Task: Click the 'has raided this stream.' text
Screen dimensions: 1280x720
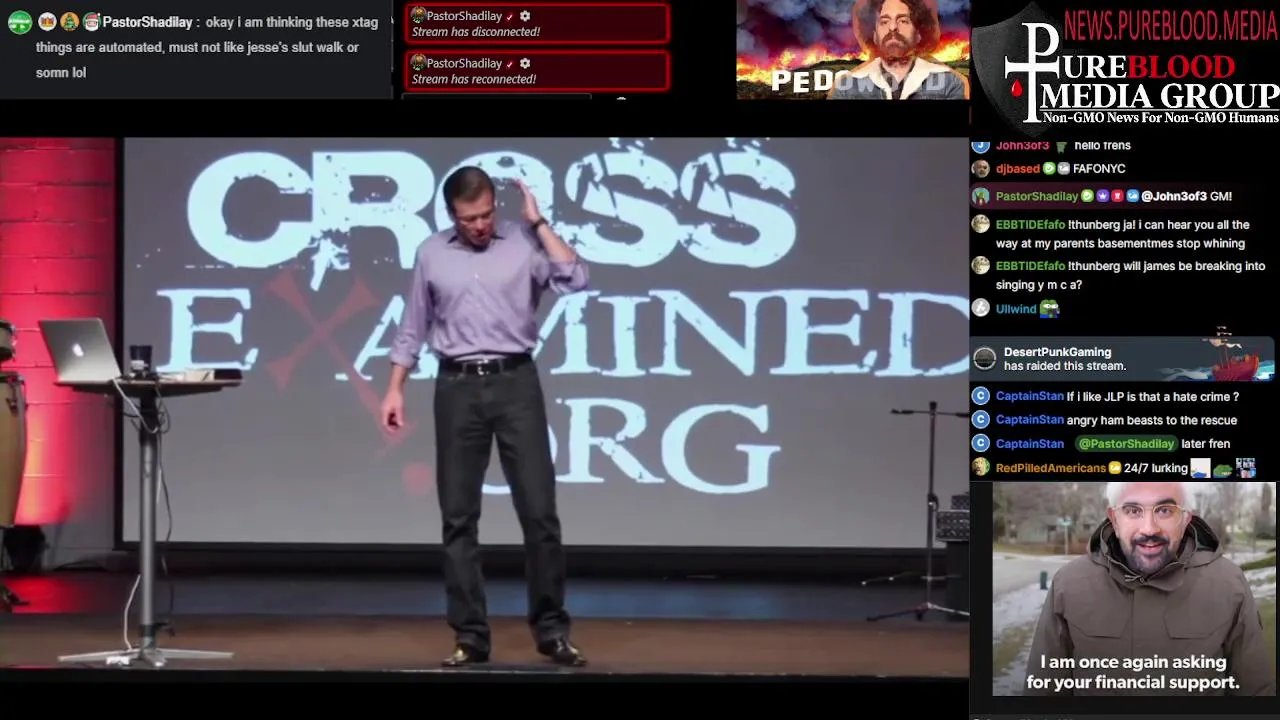Action: (1065, 366)
